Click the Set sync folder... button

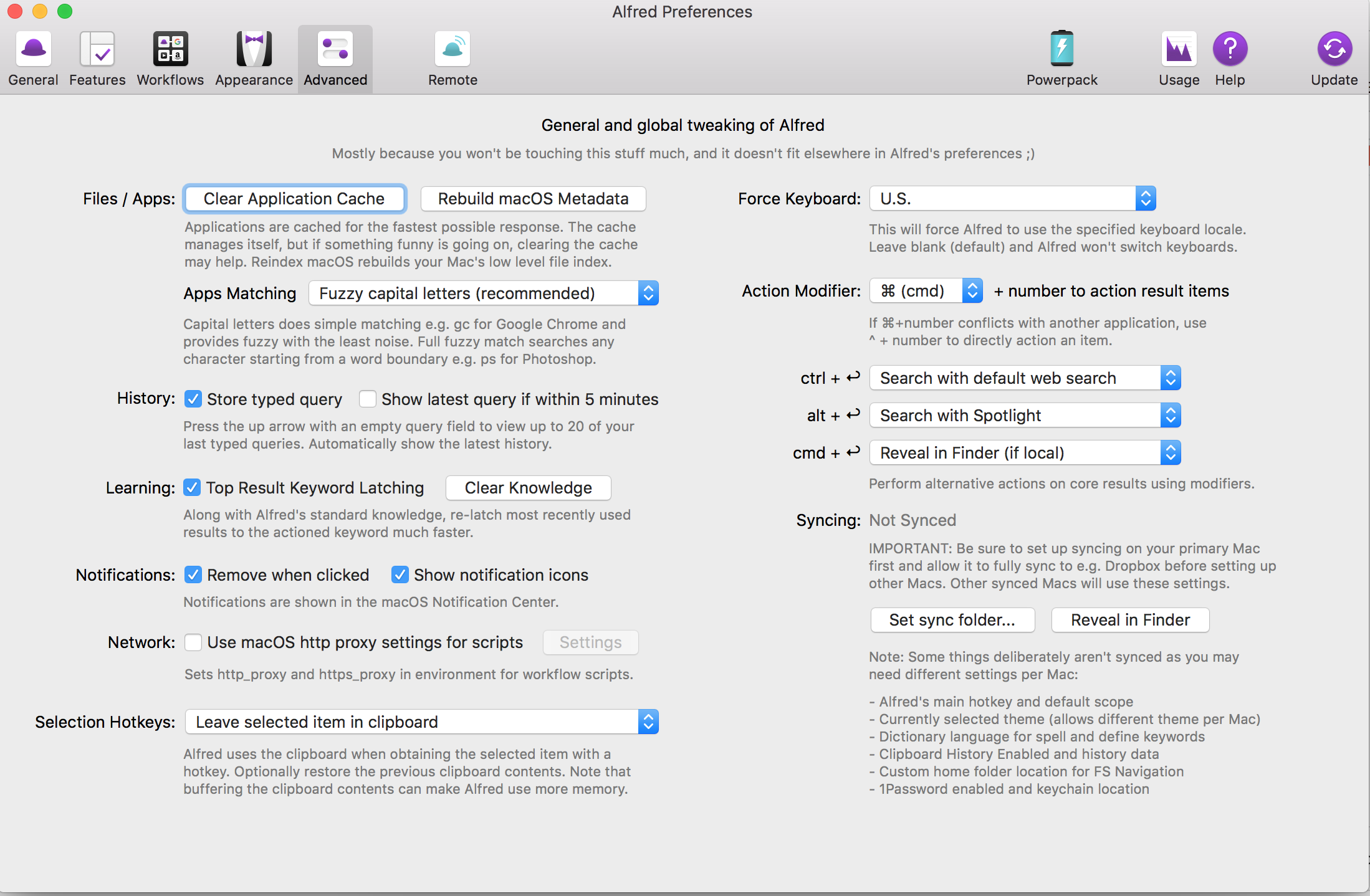[x=952, y=619]
